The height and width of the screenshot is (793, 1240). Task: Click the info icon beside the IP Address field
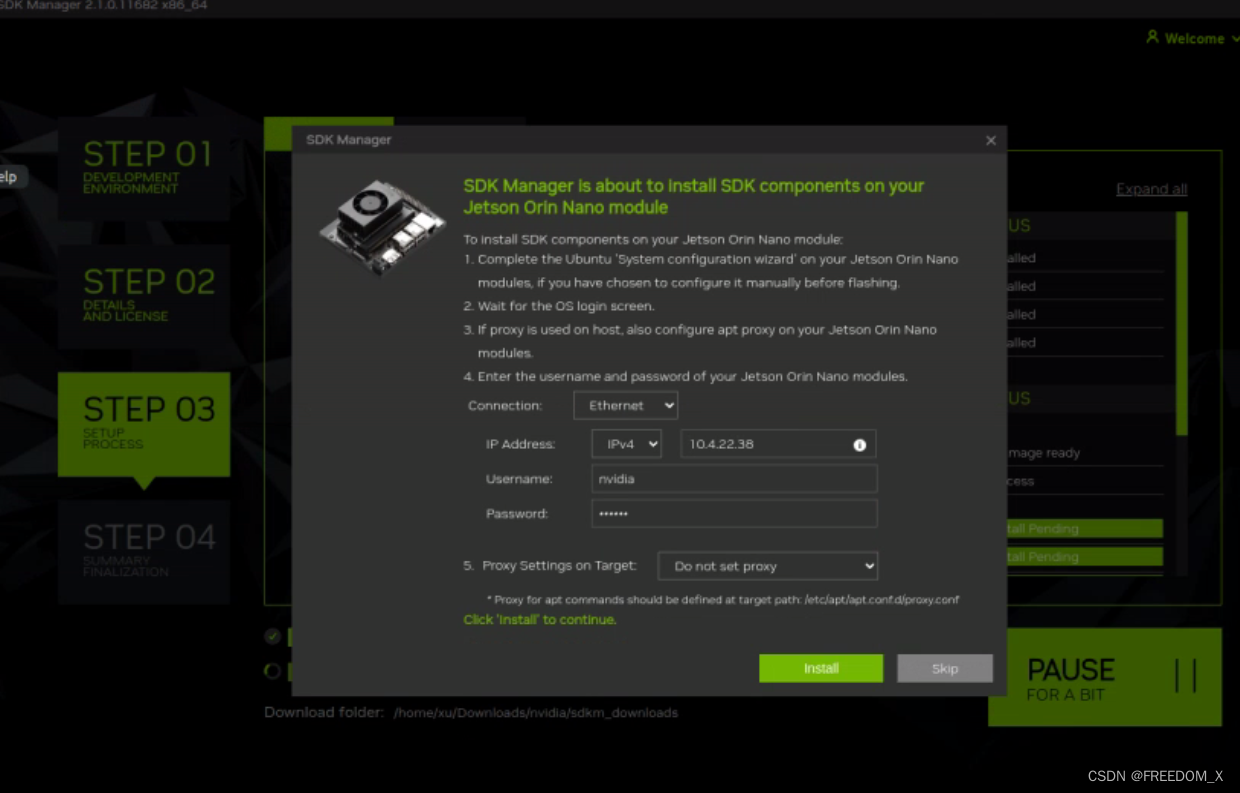(860, 444)
